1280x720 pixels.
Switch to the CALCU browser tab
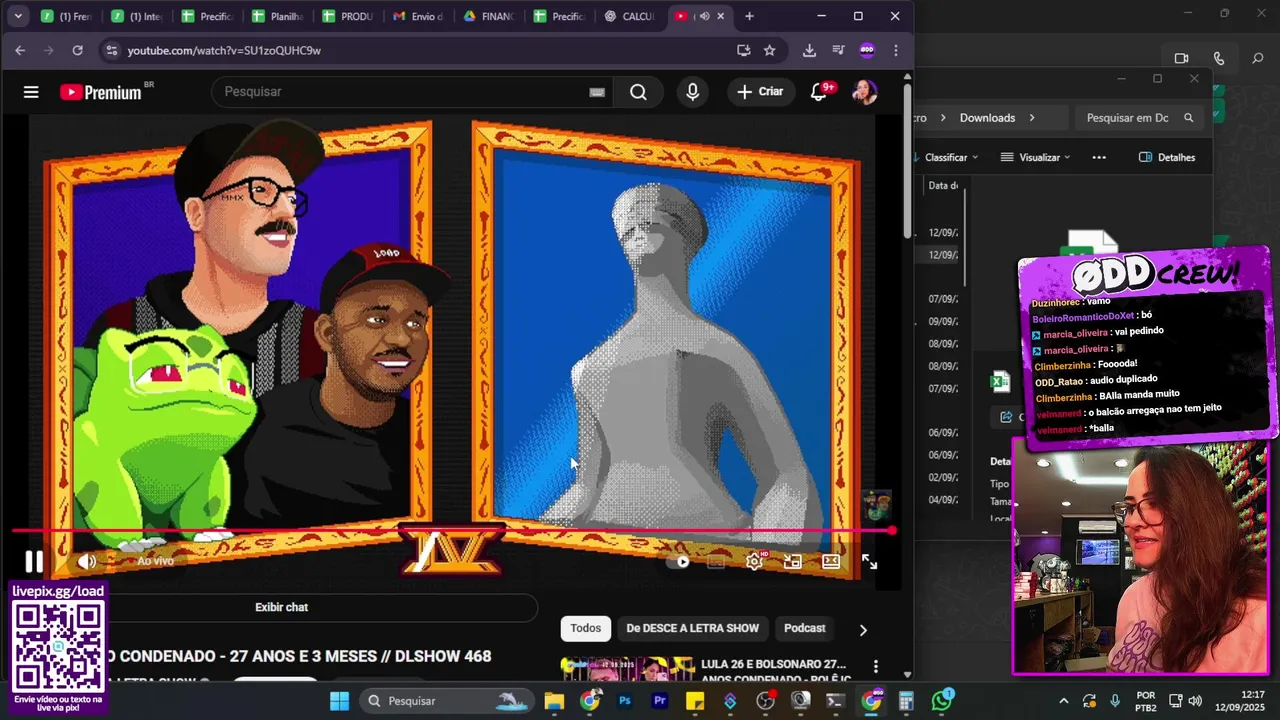click(x=629, y=16)
